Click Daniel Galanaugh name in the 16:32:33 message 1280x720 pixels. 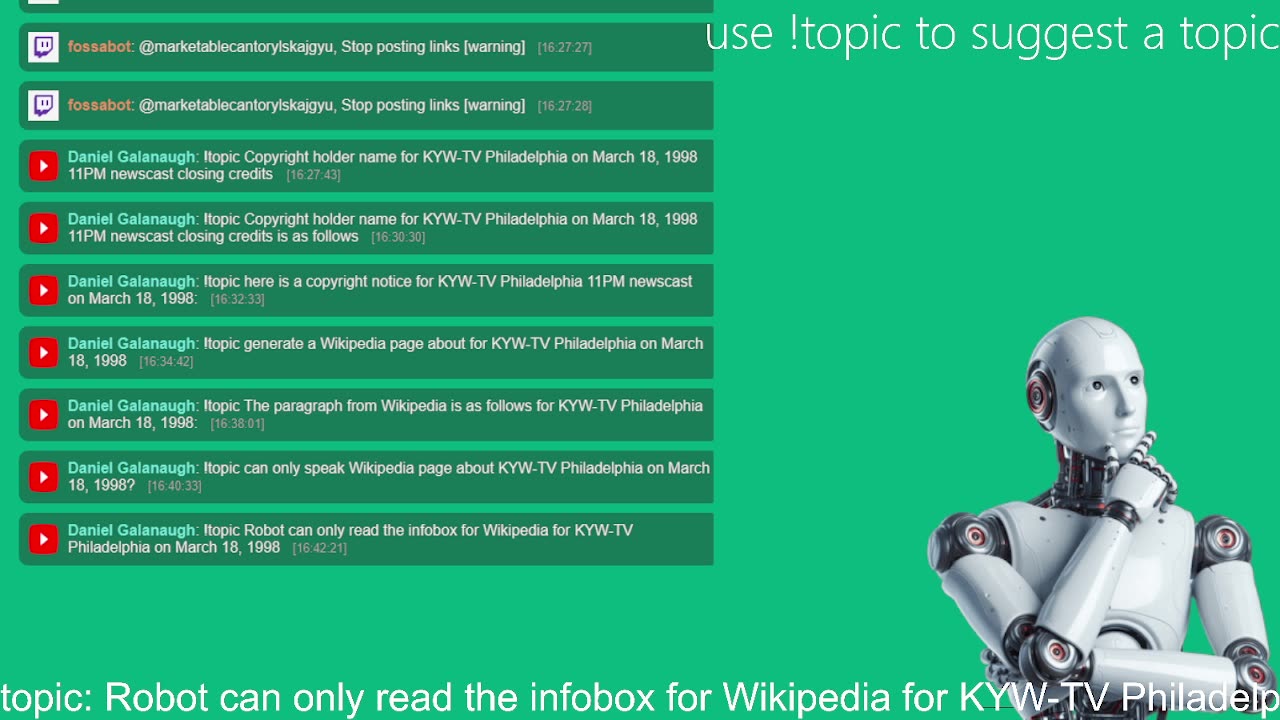tap(132, 282)
